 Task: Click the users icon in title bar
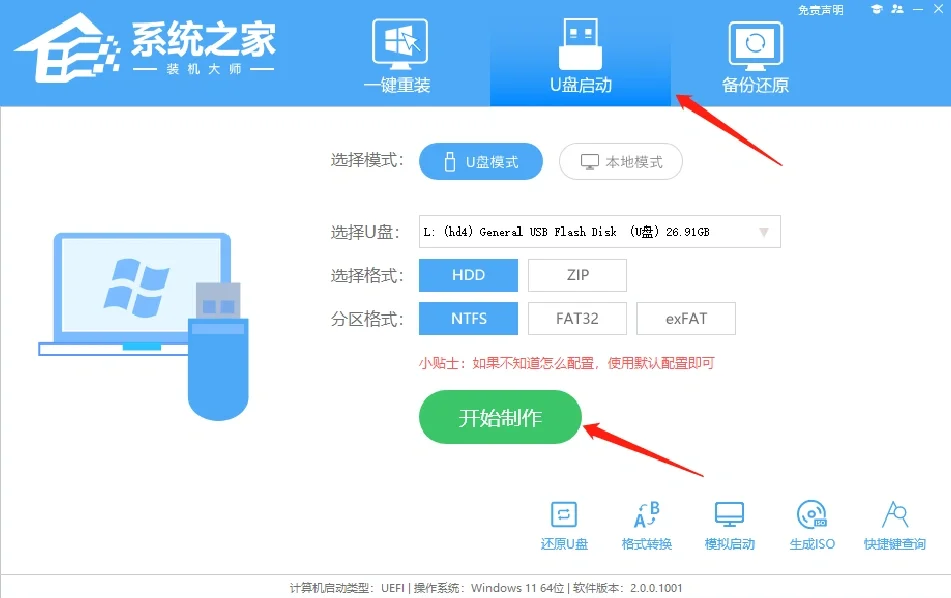897,9
